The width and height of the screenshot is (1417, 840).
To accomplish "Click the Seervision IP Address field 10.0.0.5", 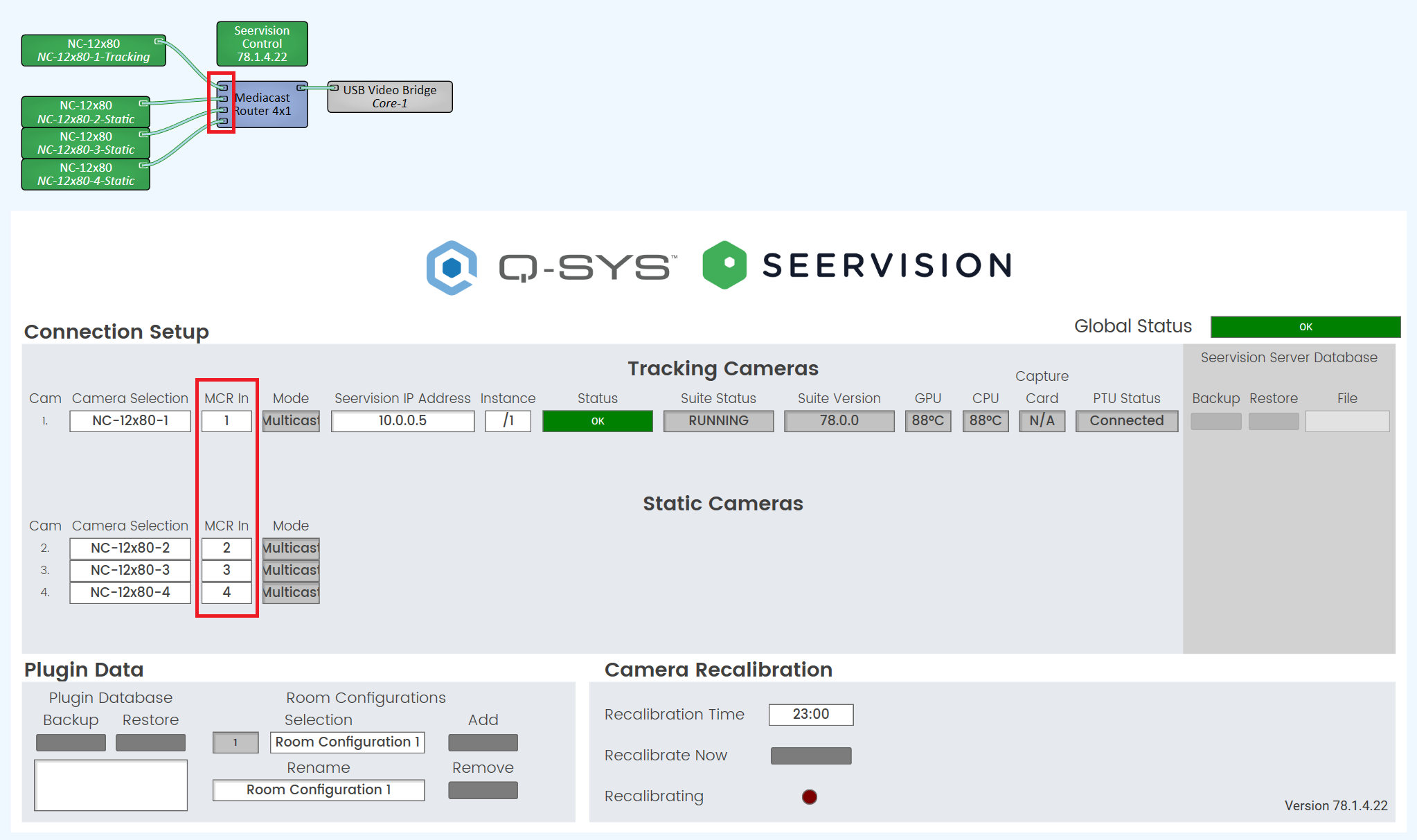I will coord(402,421).
